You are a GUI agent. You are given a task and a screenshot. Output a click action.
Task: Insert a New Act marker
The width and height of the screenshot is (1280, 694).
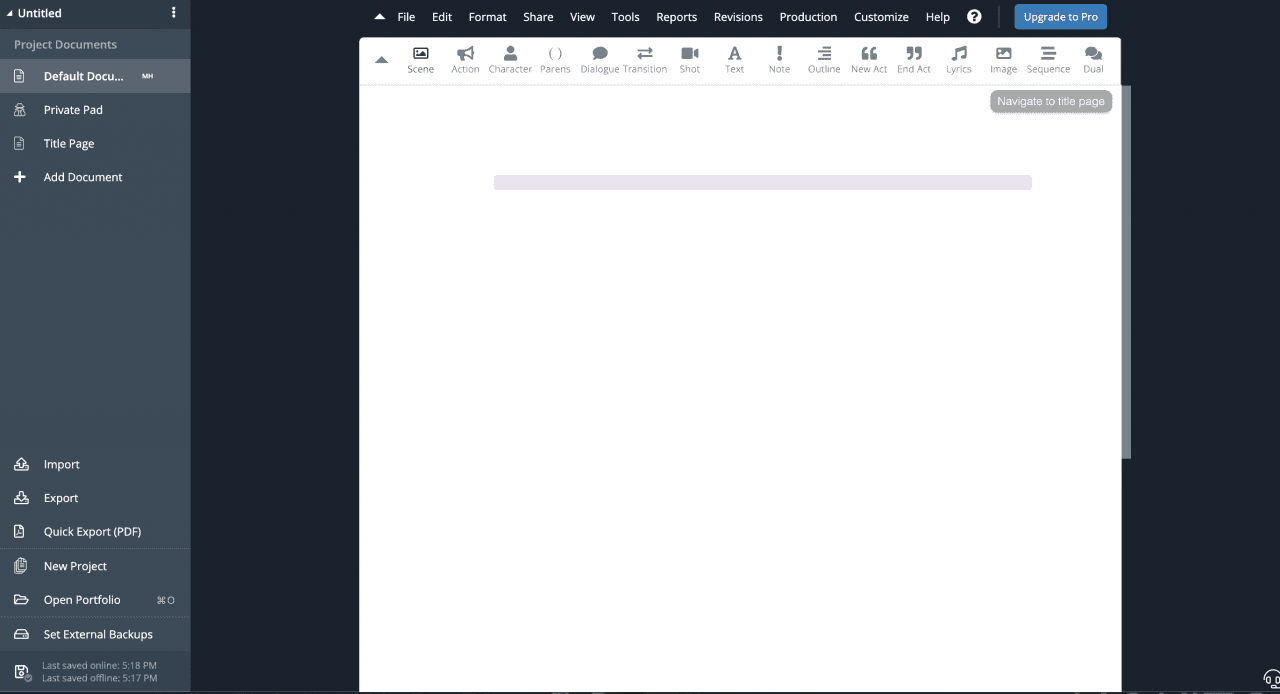868,58
